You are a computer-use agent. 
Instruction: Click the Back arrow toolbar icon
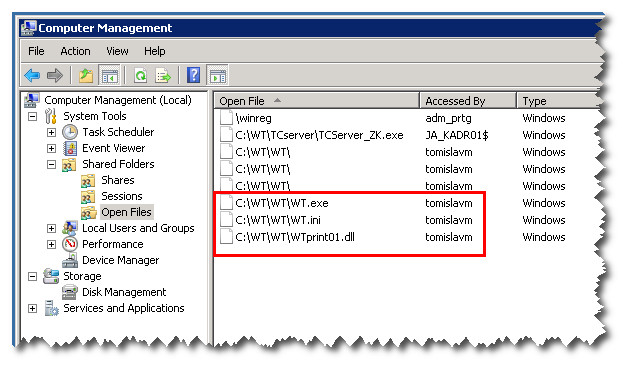point(32,75)
